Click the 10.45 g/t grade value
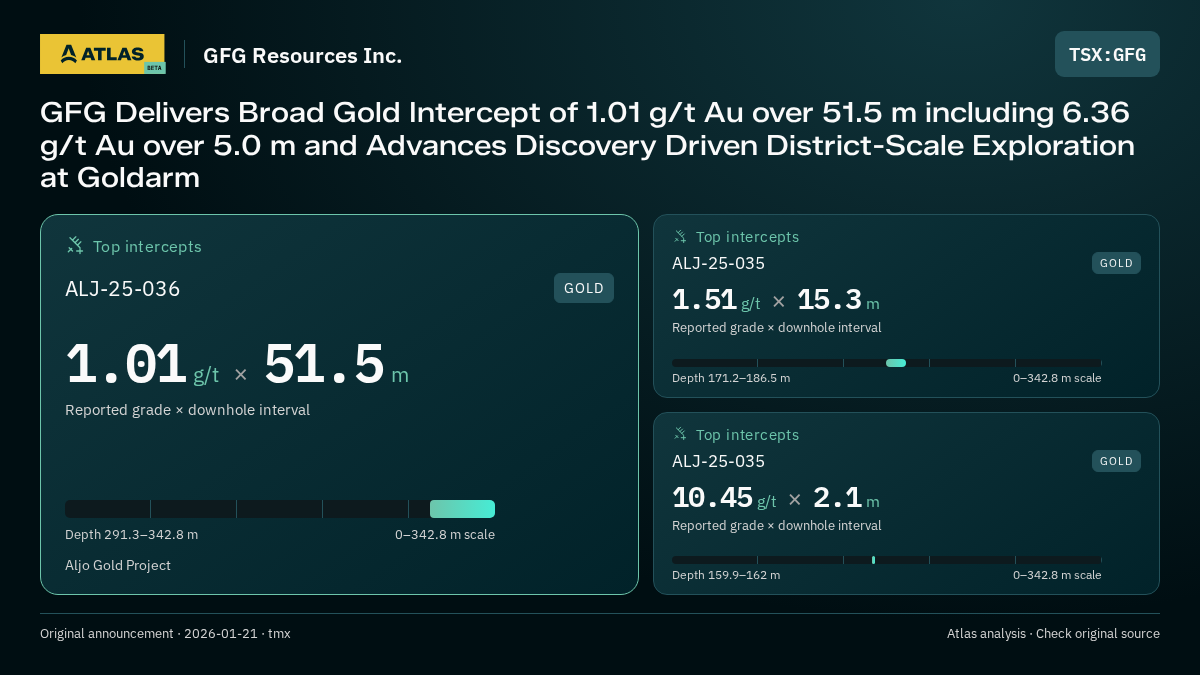Screen dimensions: 1200x675 (724, 498)
